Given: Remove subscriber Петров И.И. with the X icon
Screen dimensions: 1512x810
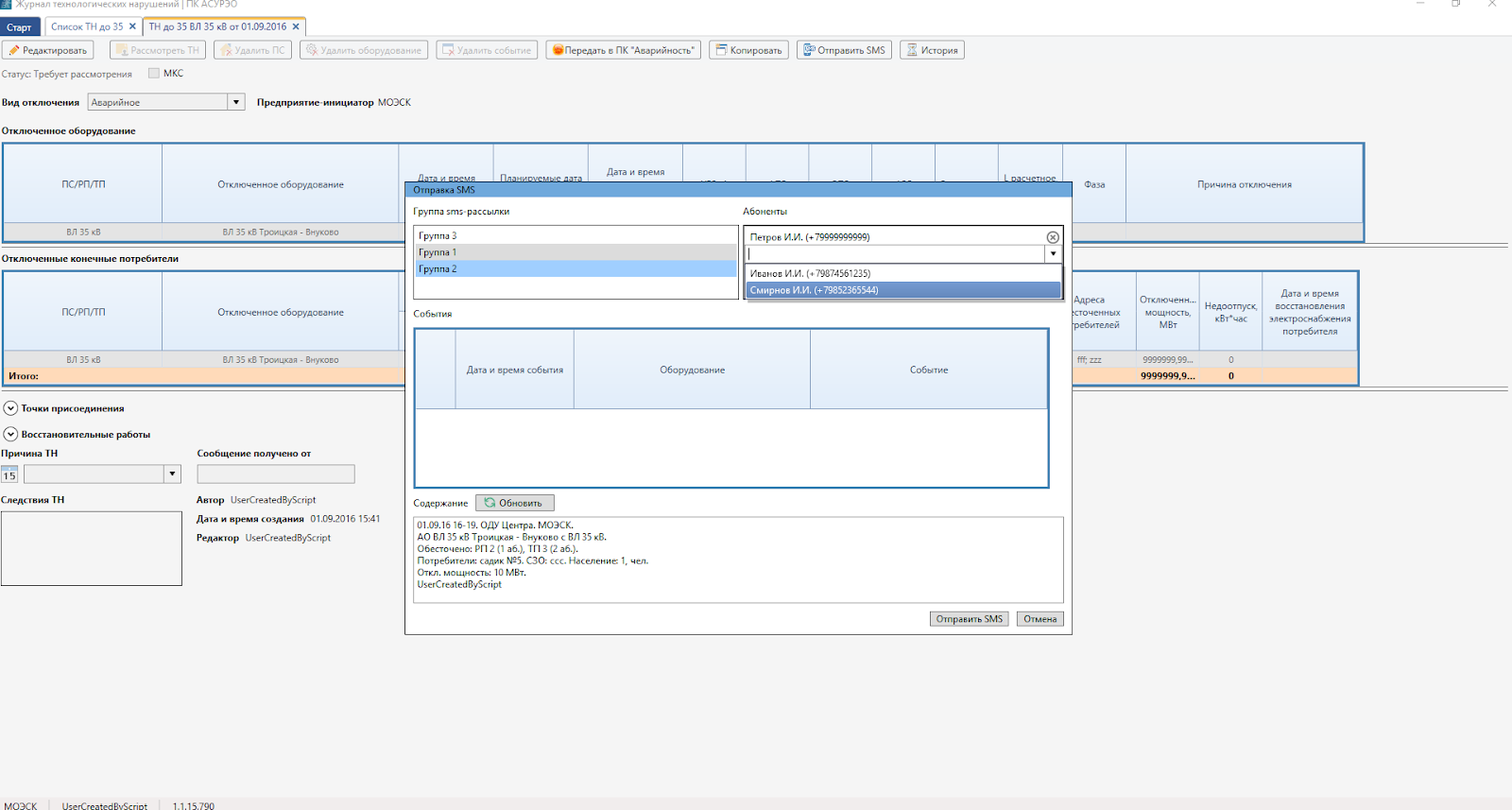Looking at the screenshot, I should (x=1053, y=237).
